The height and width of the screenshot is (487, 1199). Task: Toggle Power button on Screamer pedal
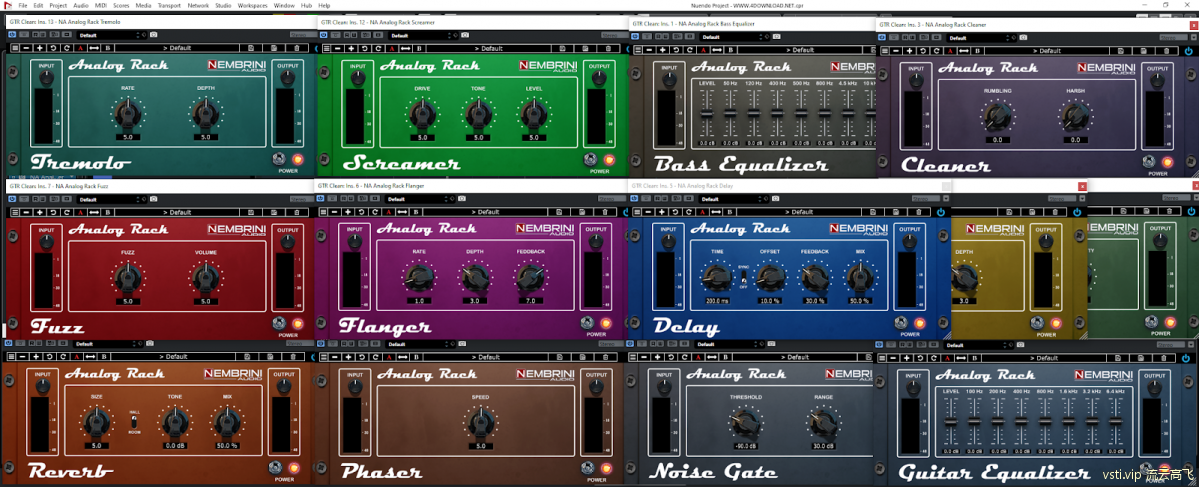pyautogui.click(x=609, y=160)
